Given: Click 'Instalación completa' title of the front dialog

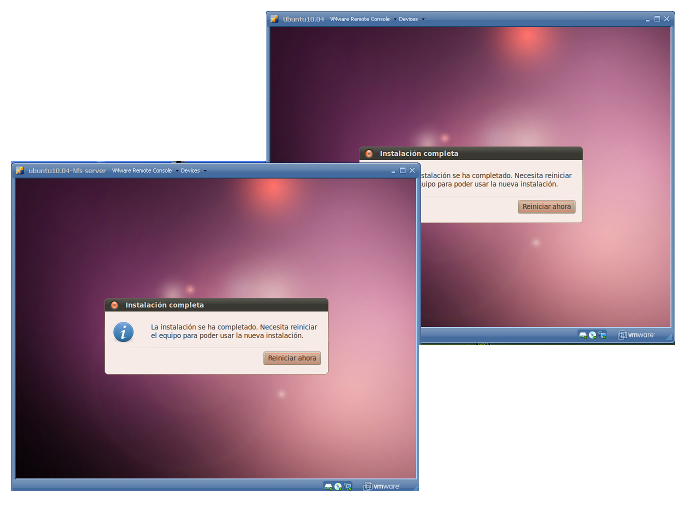Looking at the screenshot, I should (164, 305).
